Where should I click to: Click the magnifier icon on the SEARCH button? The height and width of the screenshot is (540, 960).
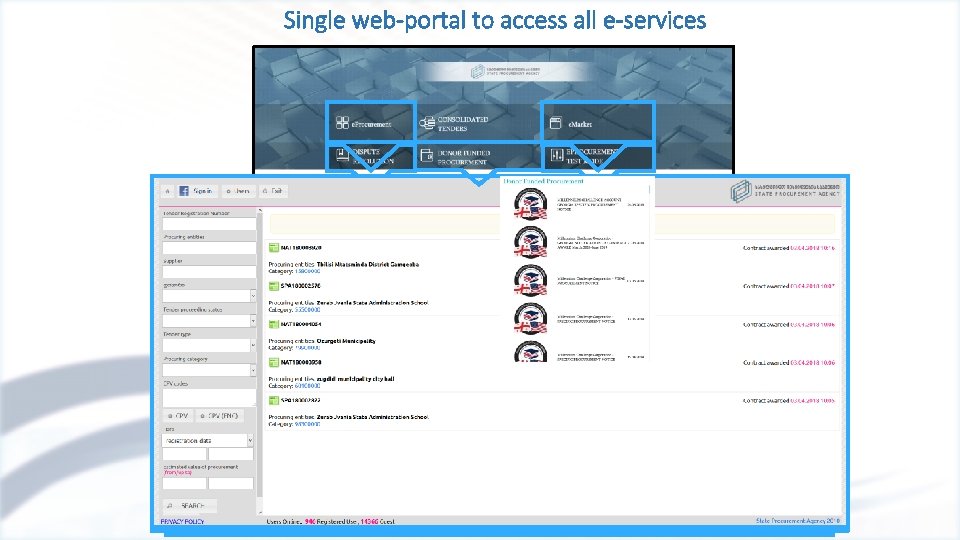click(x=170, y=506)
